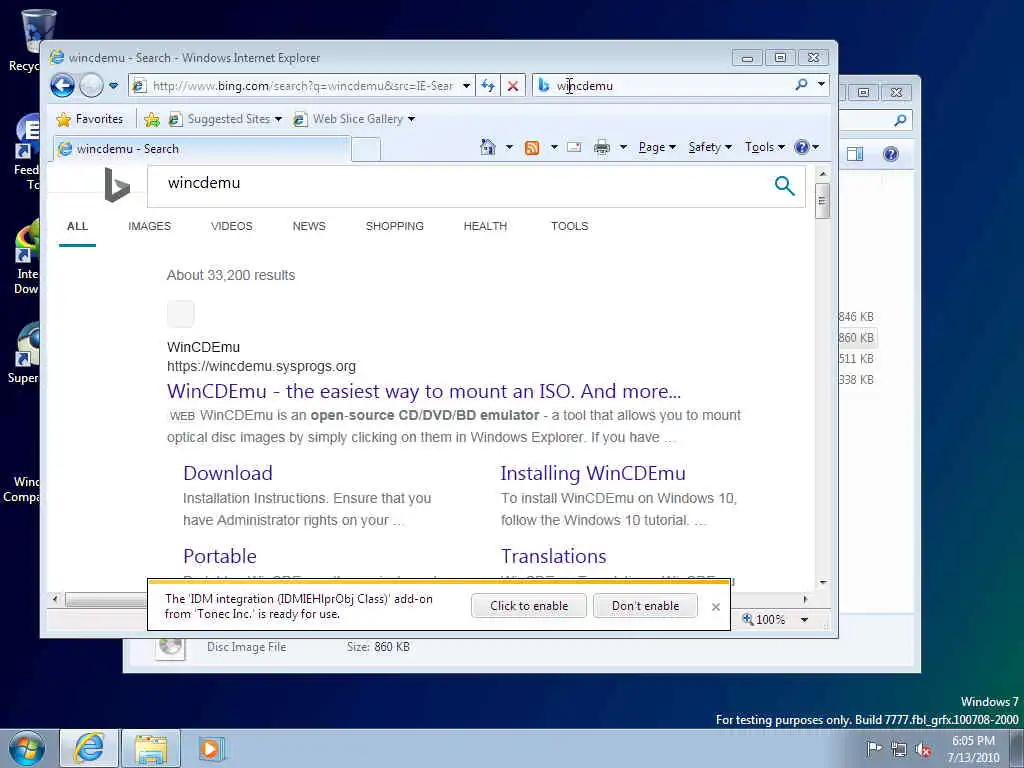Switch to NEWS results tab
Image resolution: width=1024 pixels, height=768 pixels.
[x=309, y=226]
